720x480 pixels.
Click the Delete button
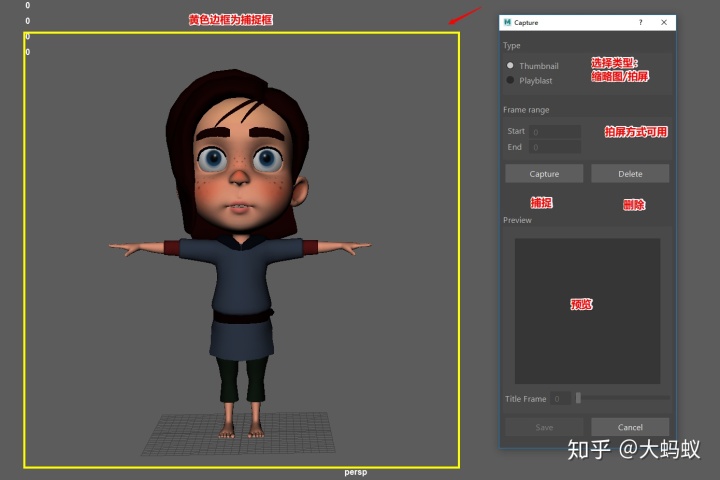[630, 174]
